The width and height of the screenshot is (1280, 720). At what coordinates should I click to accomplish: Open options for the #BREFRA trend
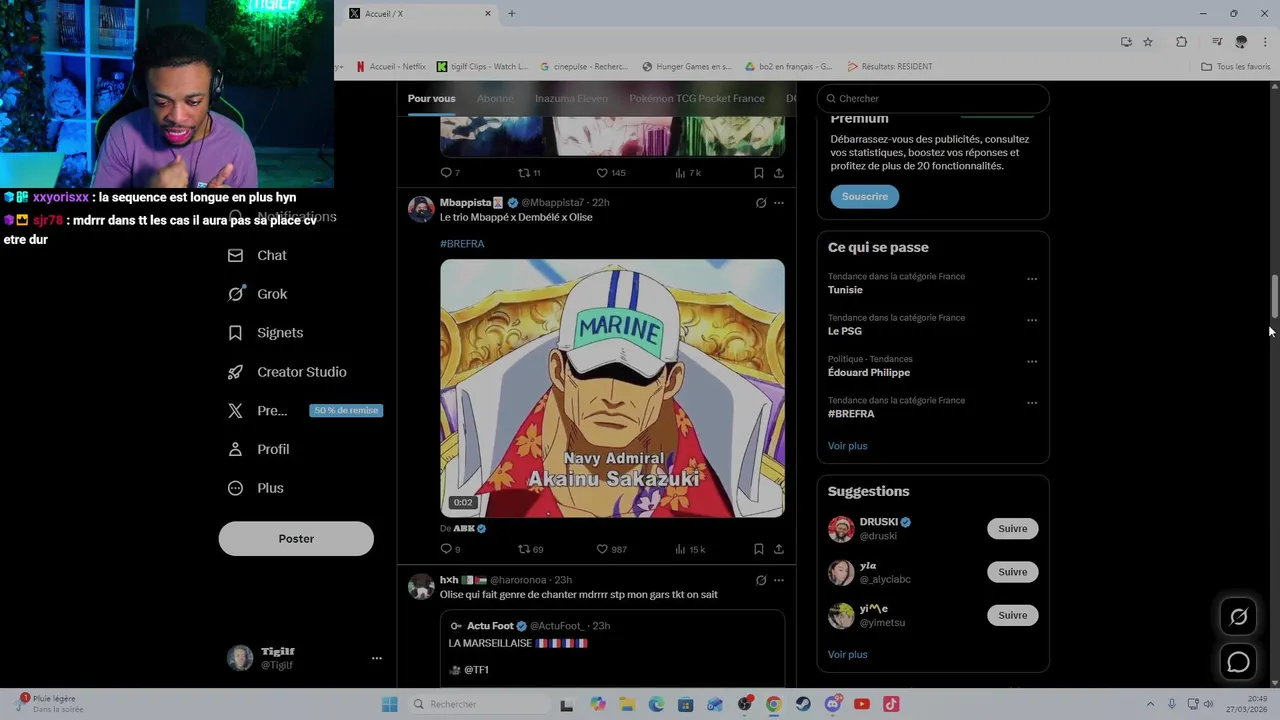(x=1032, y=403)
